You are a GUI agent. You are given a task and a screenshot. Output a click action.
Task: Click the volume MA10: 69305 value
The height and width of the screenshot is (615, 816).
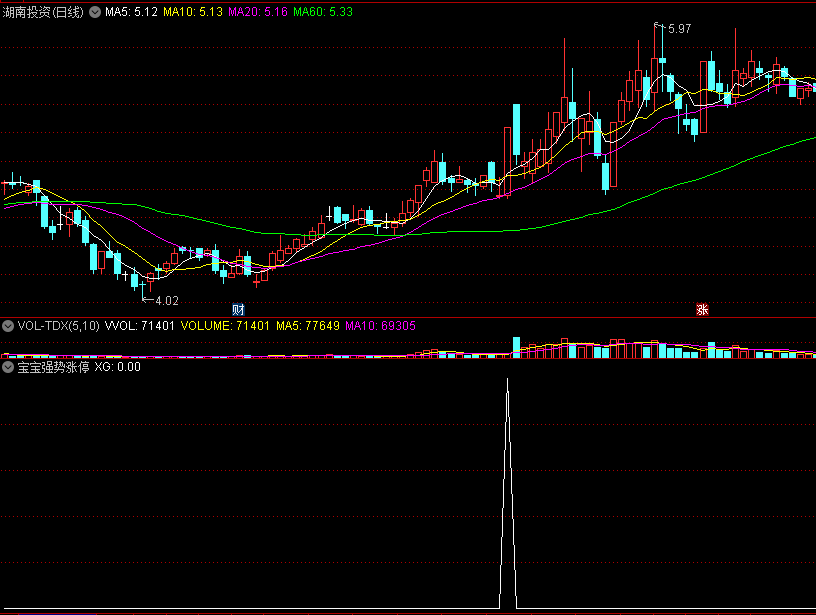[380, 326]
